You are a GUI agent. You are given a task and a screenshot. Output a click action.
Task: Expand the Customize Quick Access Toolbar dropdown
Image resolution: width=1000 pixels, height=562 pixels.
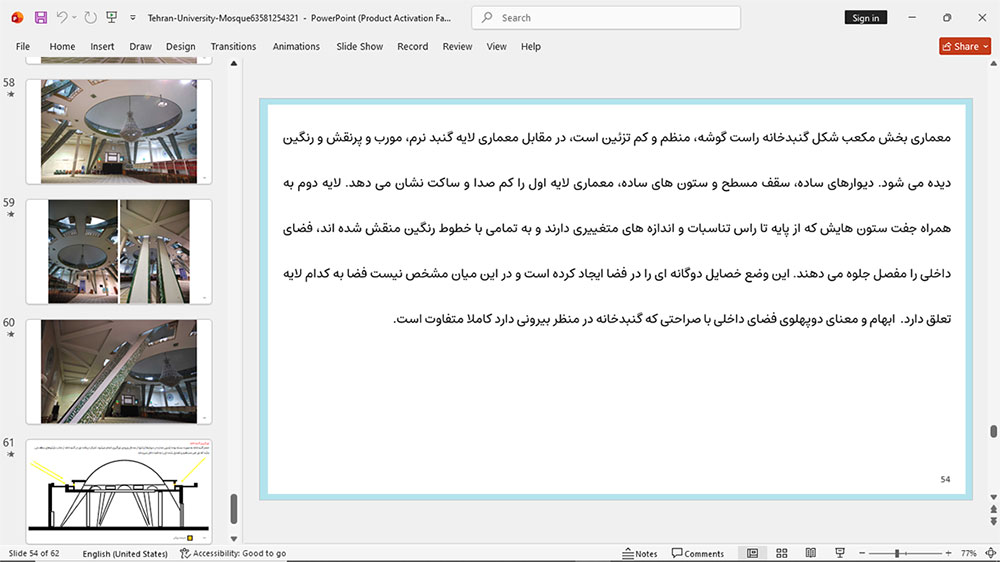tap(133, 18)
